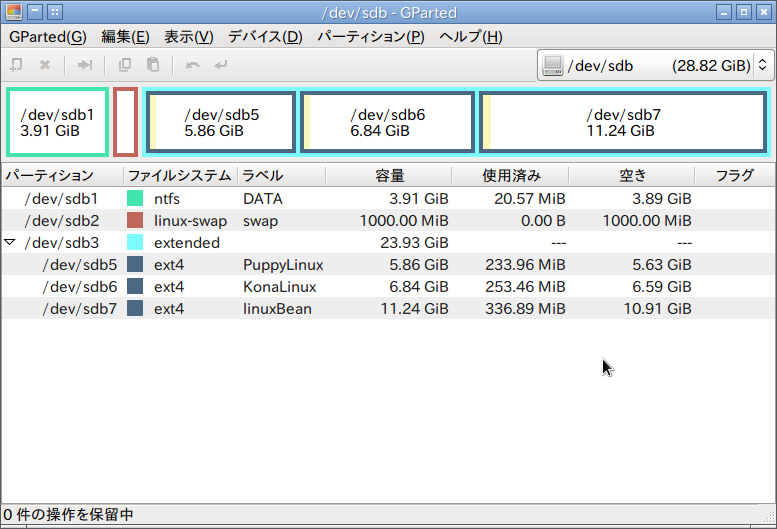Click the dotted sticky window button in title bar

55,12
